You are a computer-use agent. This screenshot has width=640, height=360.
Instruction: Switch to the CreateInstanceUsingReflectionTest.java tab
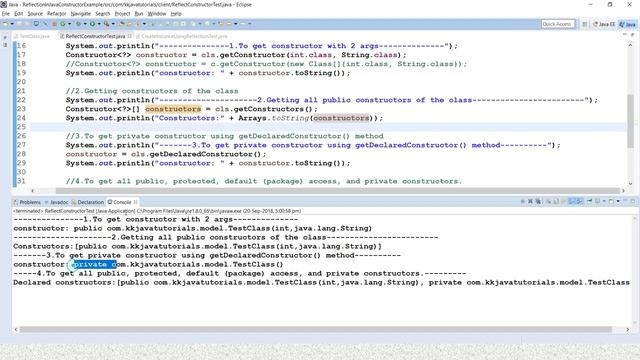click(181, 36)
